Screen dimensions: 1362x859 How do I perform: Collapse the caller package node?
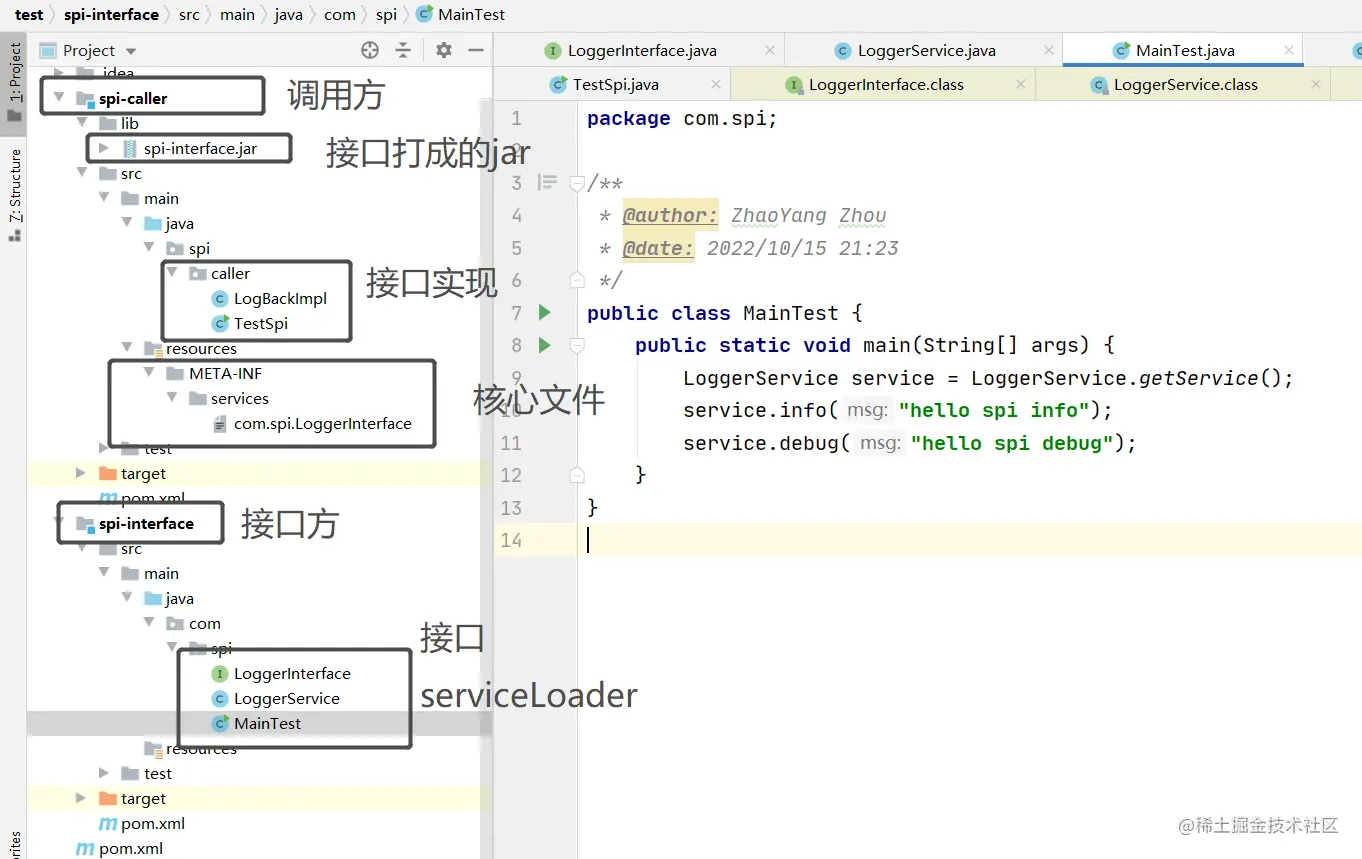click(x=172, y=273)
